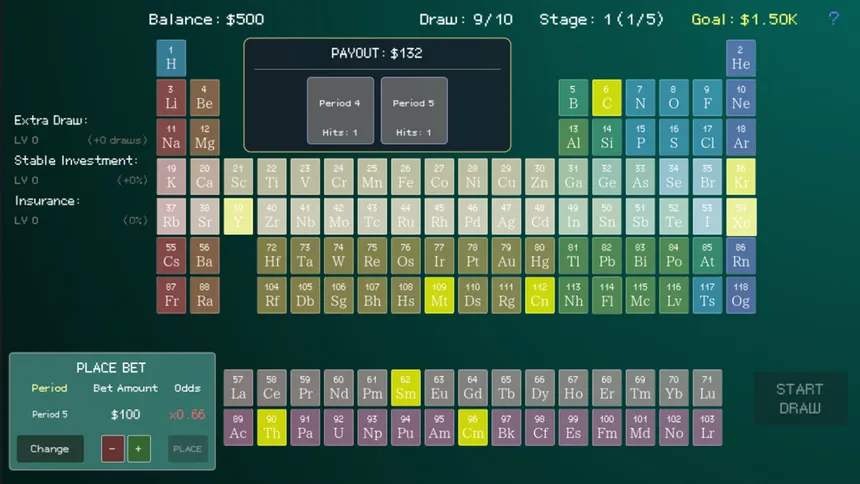Select the Hydrogen element tile
This screenshot has width=860, height=484.
[x=171, y=58]
